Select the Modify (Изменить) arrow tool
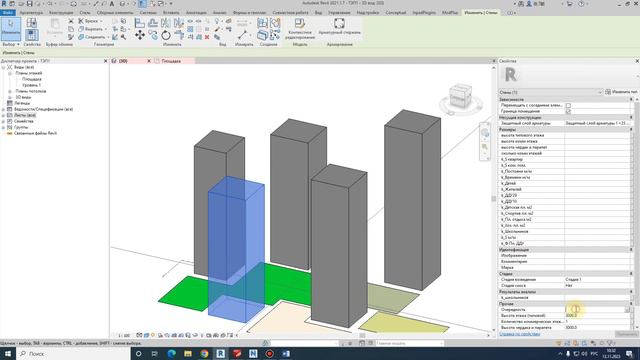 (x=11, y=29)
